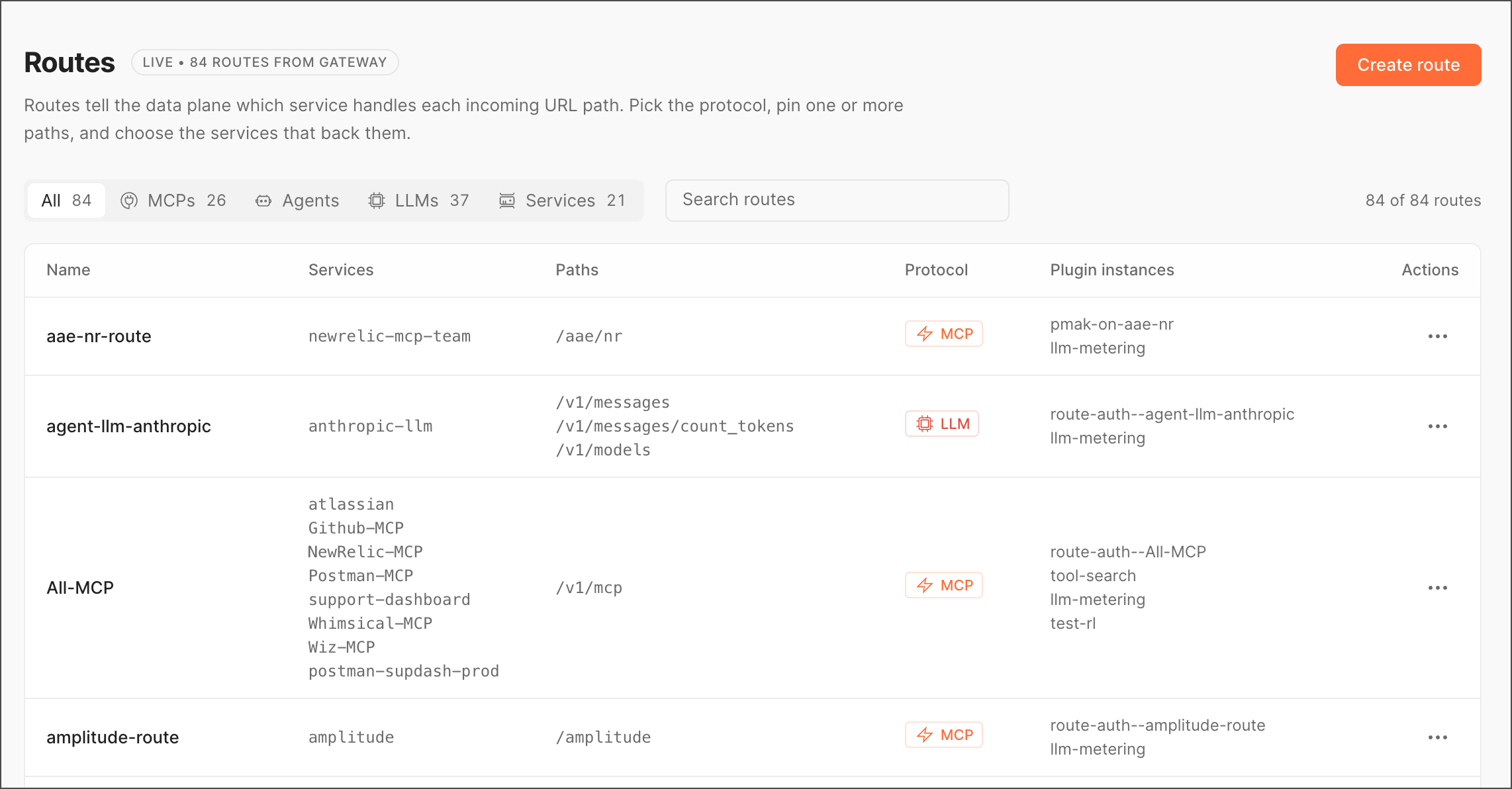Click MCP protocol badge on amplitude-route
Screen dimensions: 1512x789
[943, 735]
